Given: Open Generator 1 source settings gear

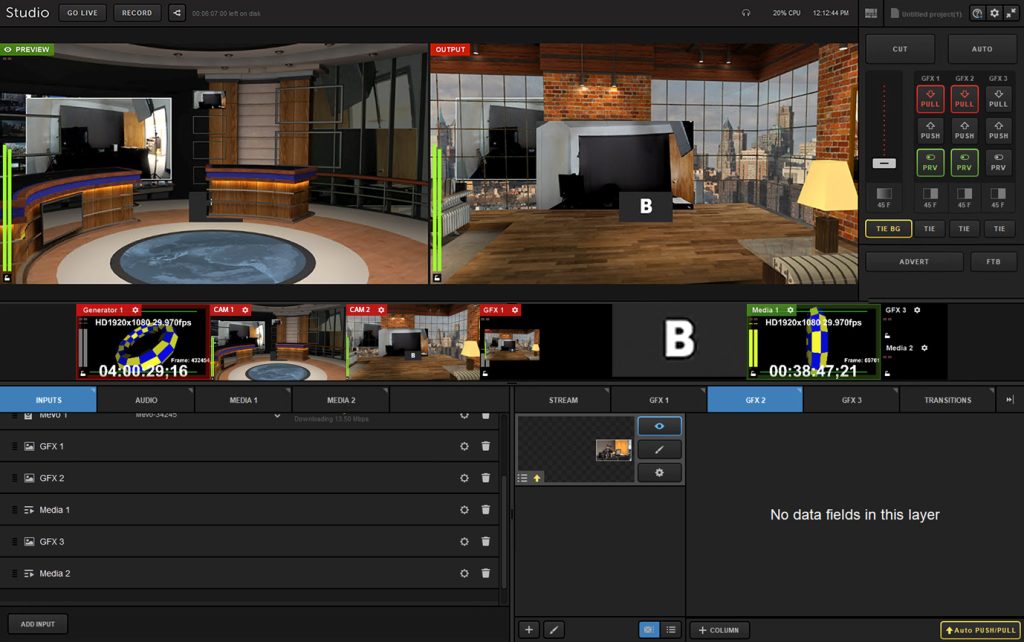Looking at the screenshot, I should 135,310.
